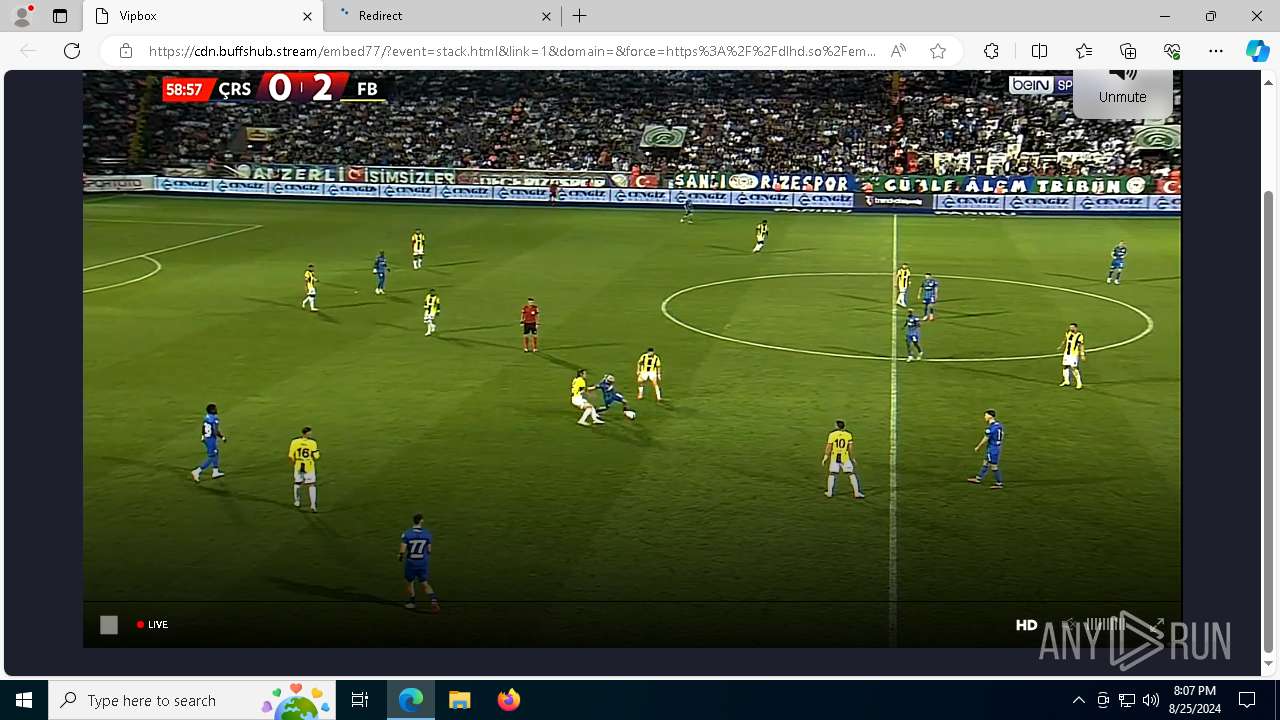Open the tab actions menu
The height and width of the screenshot is (720, 1280).
[x=60, y=16]
